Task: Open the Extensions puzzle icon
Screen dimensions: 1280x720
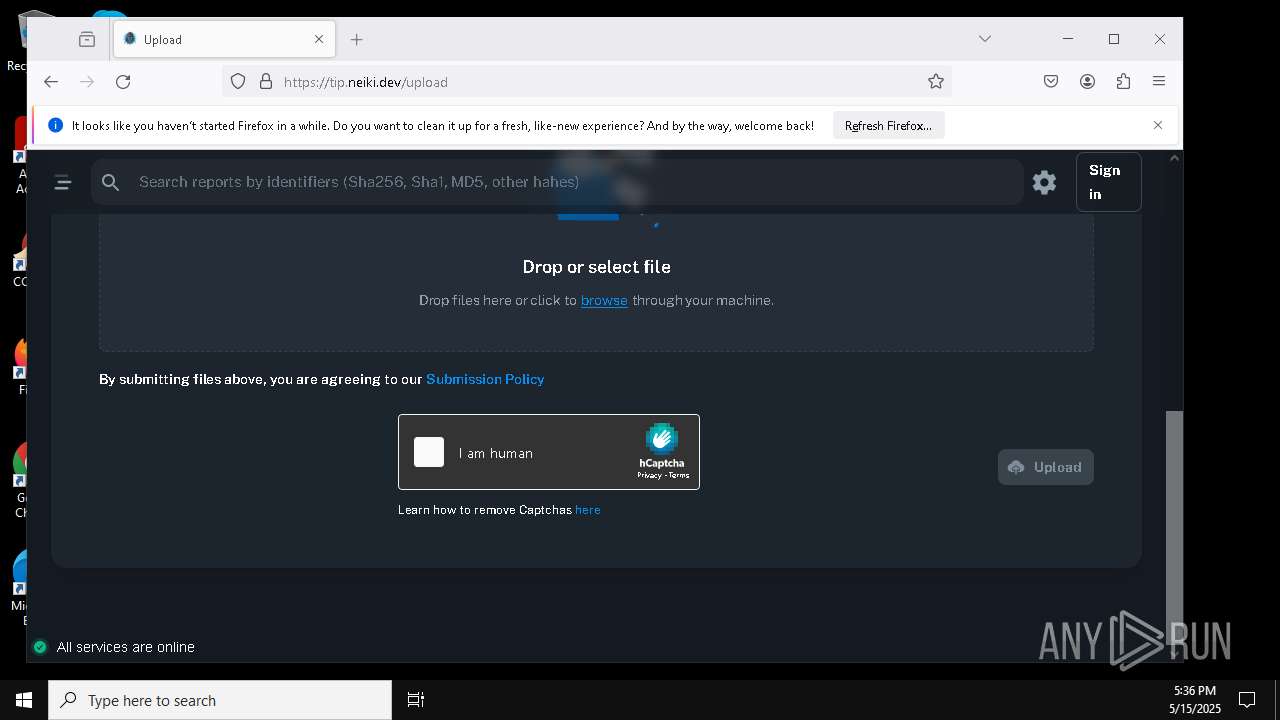Action: tap(1124, 82)
